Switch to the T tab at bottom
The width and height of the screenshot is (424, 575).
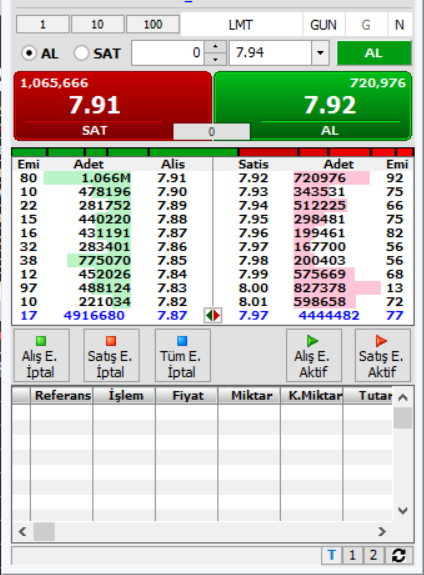pos(332,556)
